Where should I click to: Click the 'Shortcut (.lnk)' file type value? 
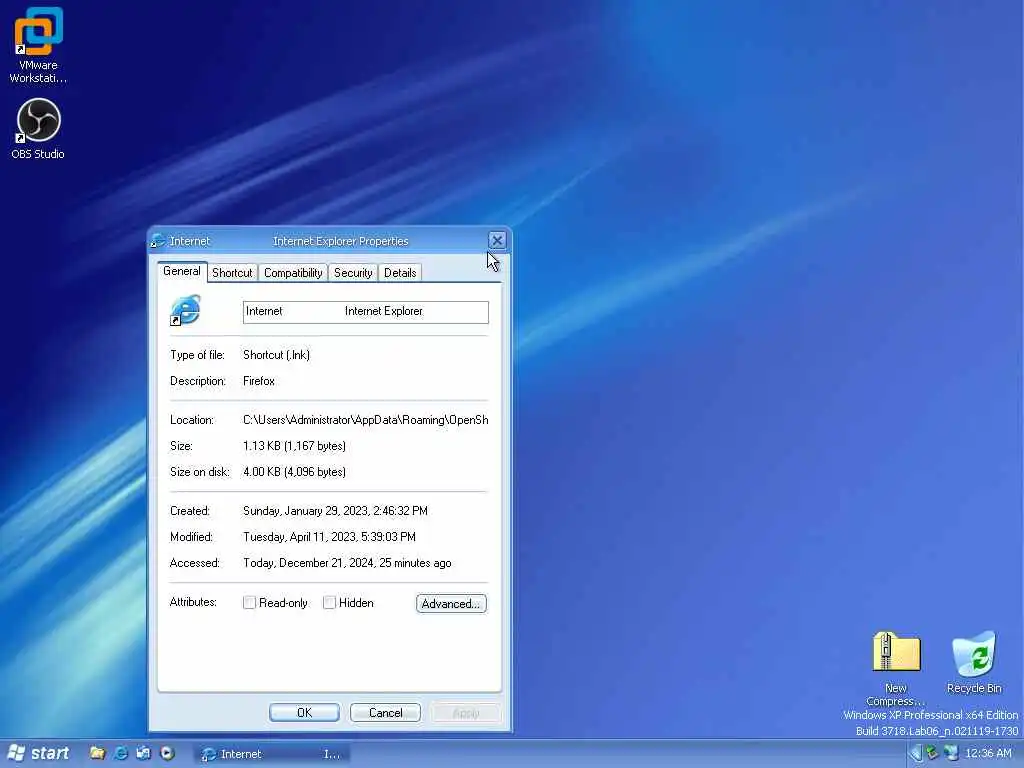(x=276, y=355)
